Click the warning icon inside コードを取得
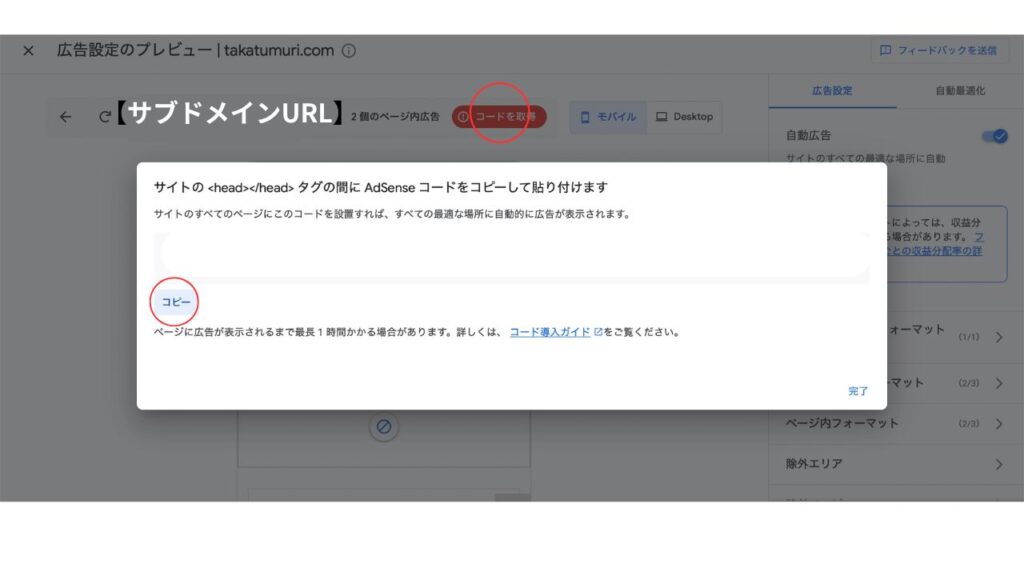The width and height of the screenshot is (1024, 576). [462, 117]
